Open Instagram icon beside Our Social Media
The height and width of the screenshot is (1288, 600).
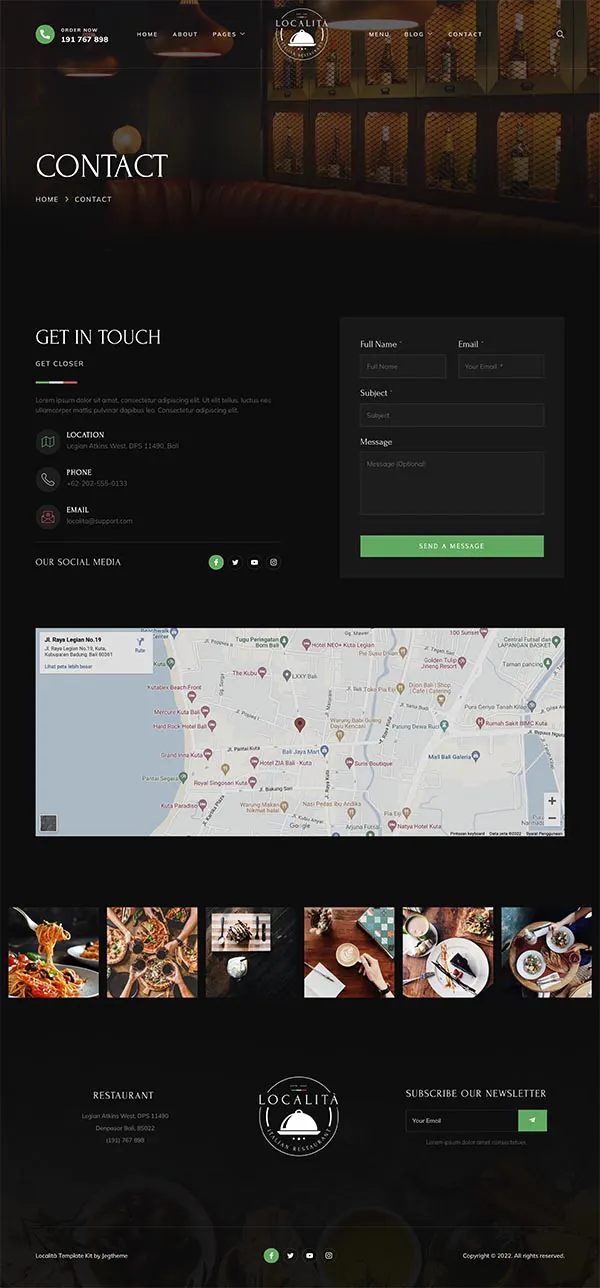pyautogui.click(x=274, y=562)
